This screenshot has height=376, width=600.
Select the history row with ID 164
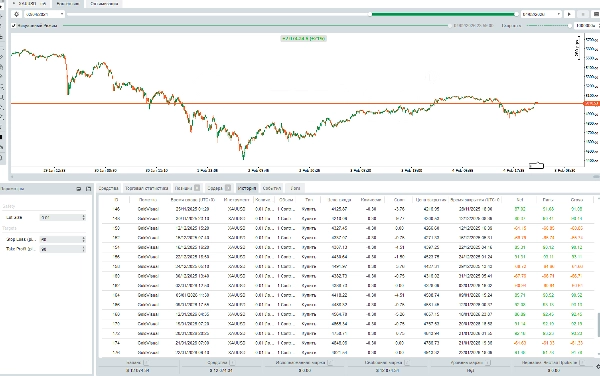pyautogui.click(x=348, y=295)
